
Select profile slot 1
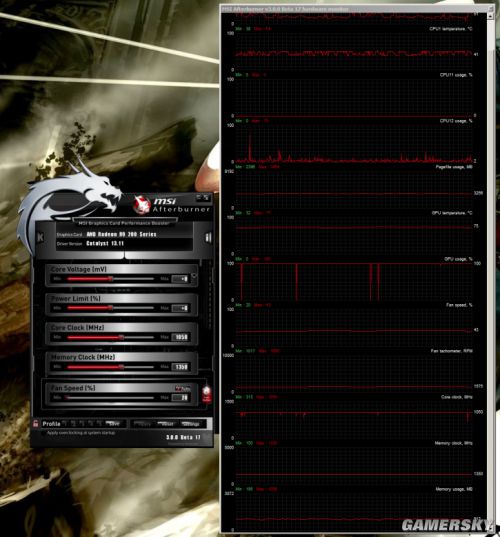point(65,423)
